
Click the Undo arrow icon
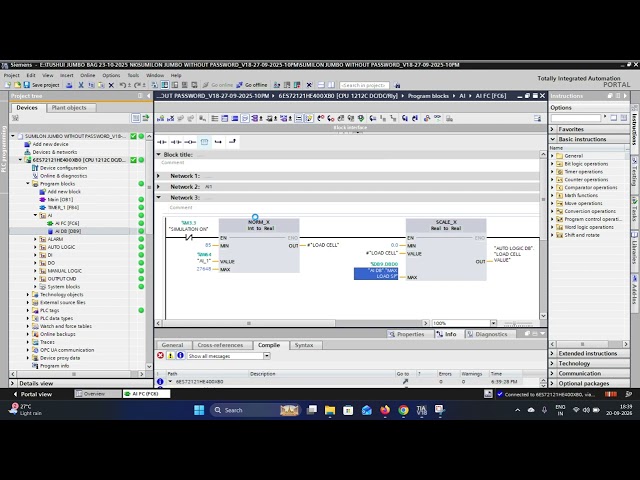pyautogui.click(x=122, y=85)
